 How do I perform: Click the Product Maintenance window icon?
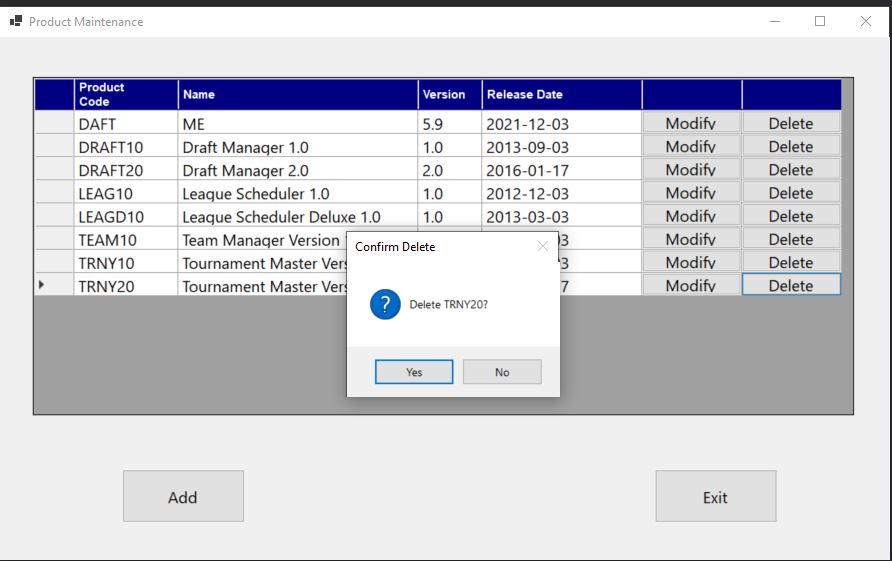coord(15,21)
